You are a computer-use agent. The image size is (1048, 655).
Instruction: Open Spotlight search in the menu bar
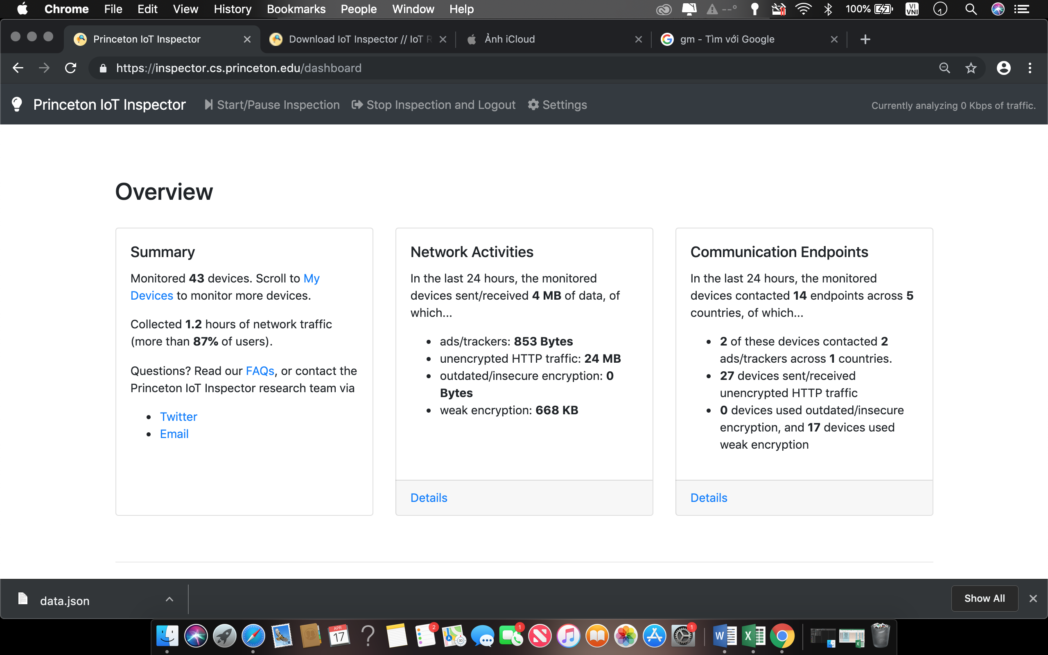point(970,9)
